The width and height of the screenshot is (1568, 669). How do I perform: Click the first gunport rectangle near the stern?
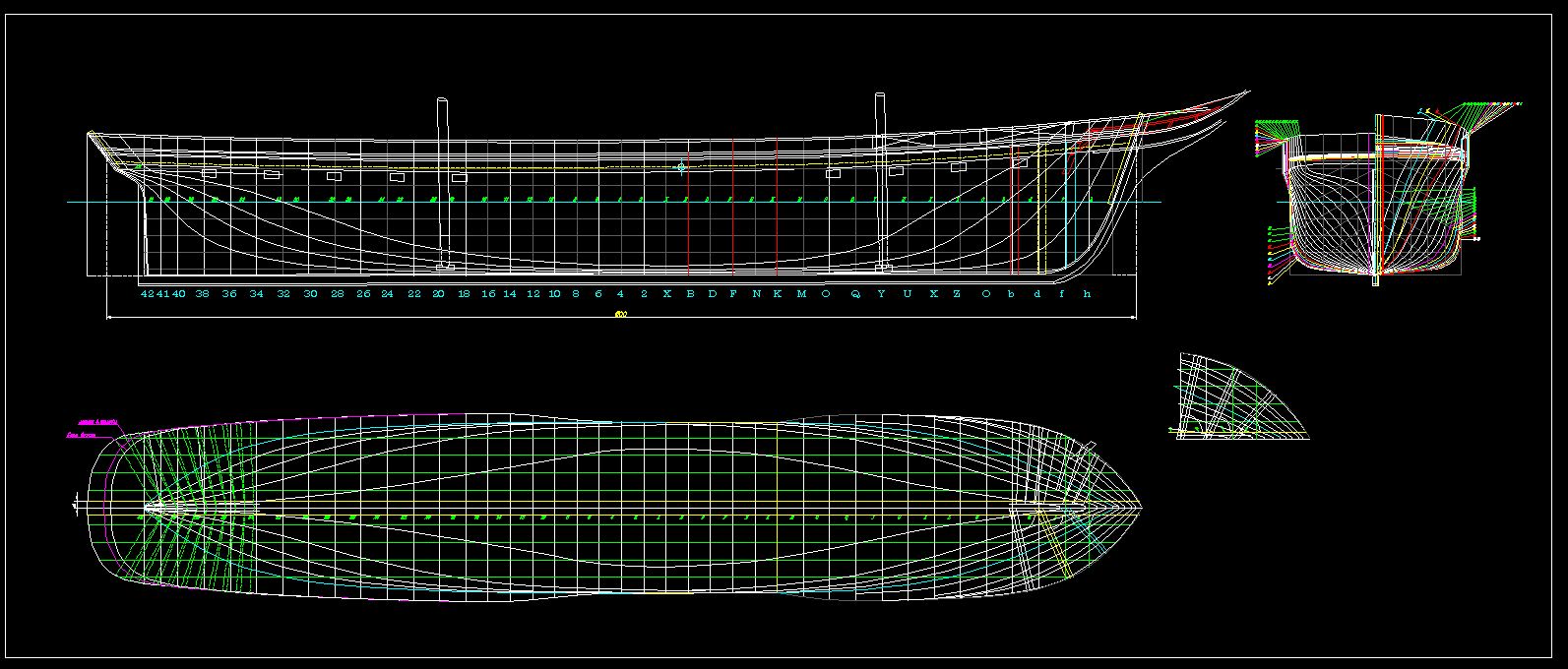(x=209, y=173)
